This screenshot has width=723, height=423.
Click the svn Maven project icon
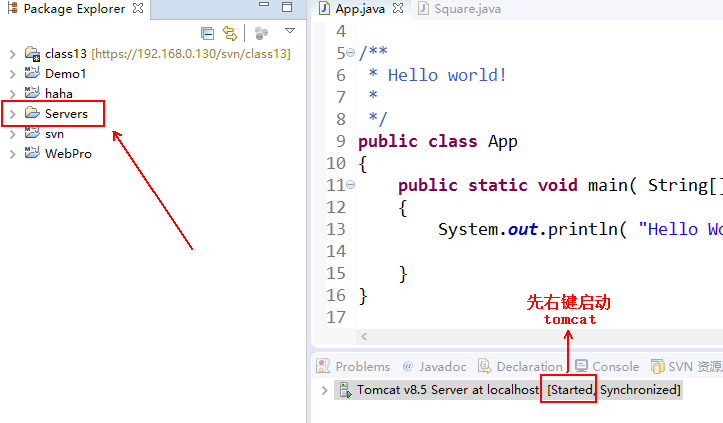coord(32,132)
